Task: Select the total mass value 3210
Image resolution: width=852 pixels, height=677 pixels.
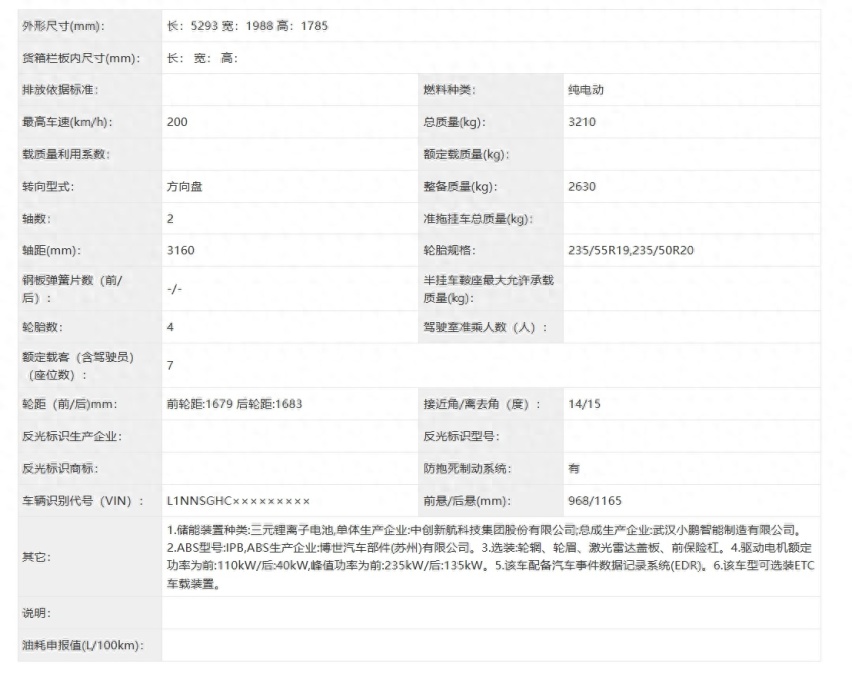Action: [582, 122]
